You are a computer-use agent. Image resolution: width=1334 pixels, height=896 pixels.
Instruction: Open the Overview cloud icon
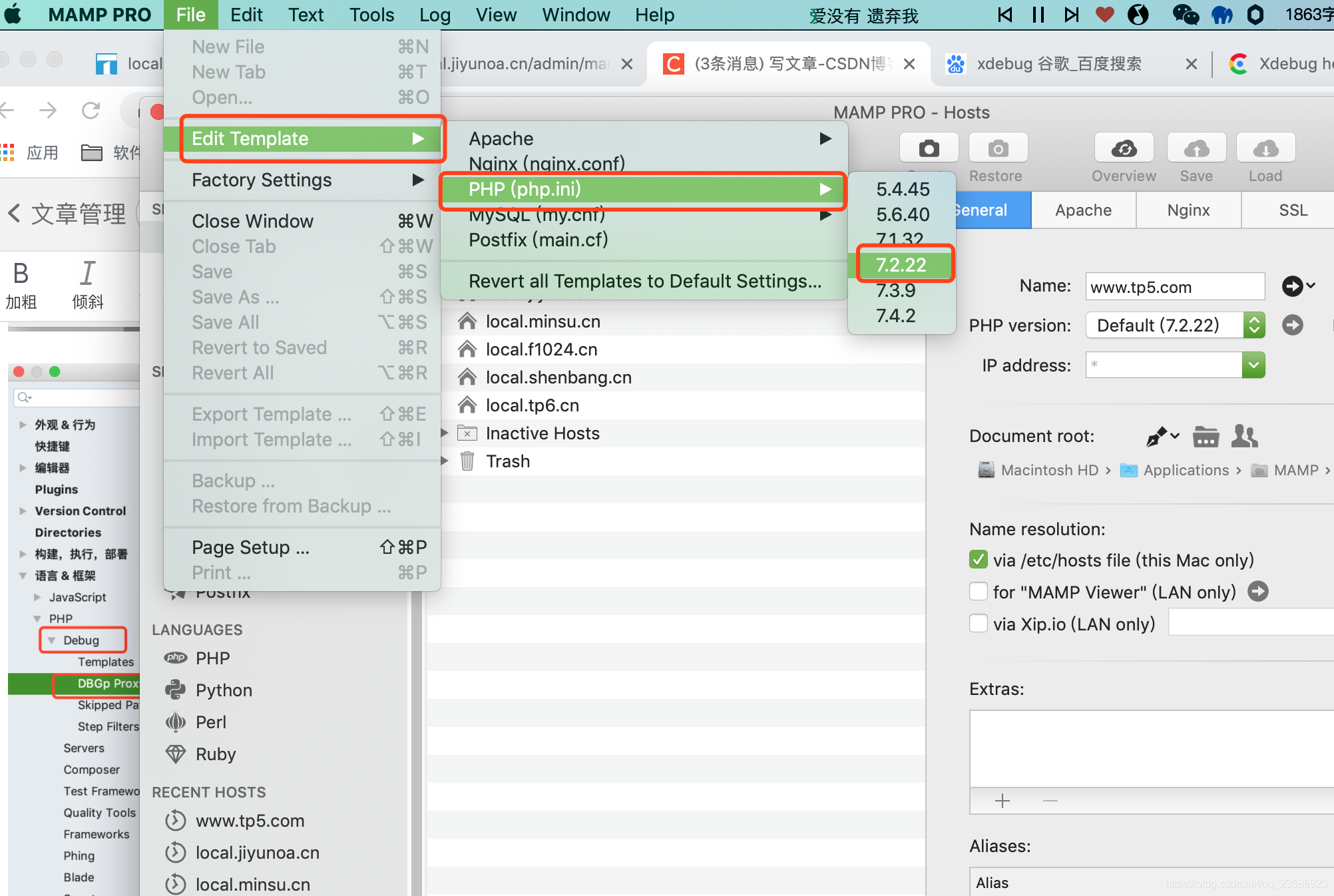click(1124, 148)
